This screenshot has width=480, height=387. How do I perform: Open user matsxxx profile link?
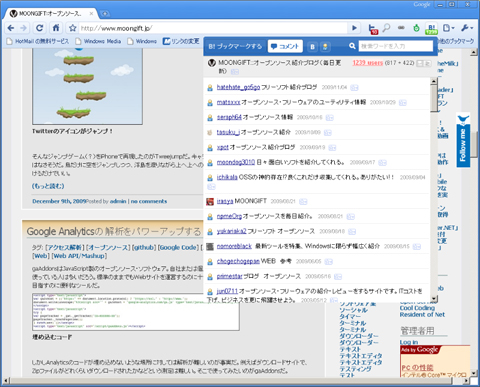tap(228, 102)
